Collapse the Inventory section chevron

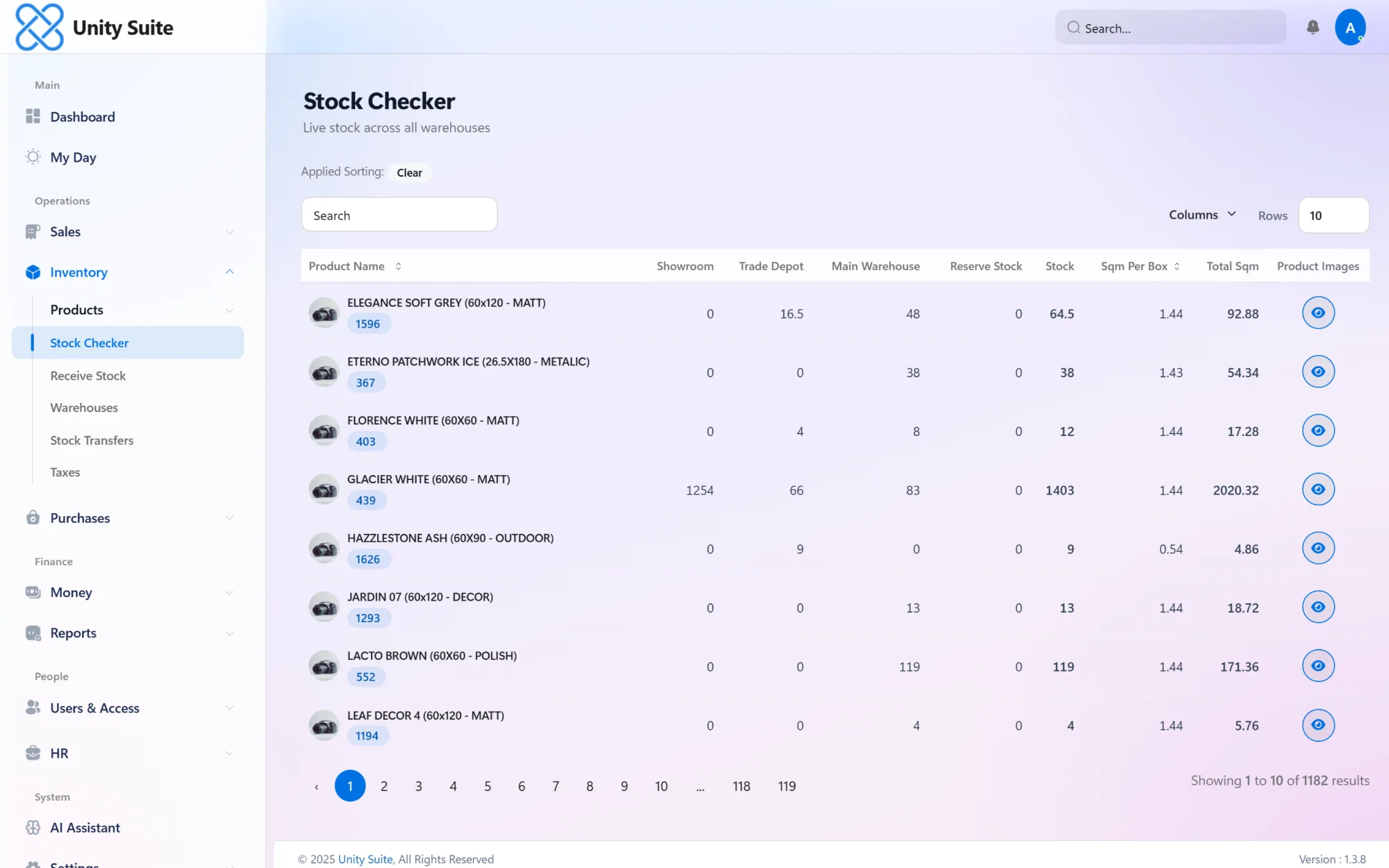click(x=230, y=272)
